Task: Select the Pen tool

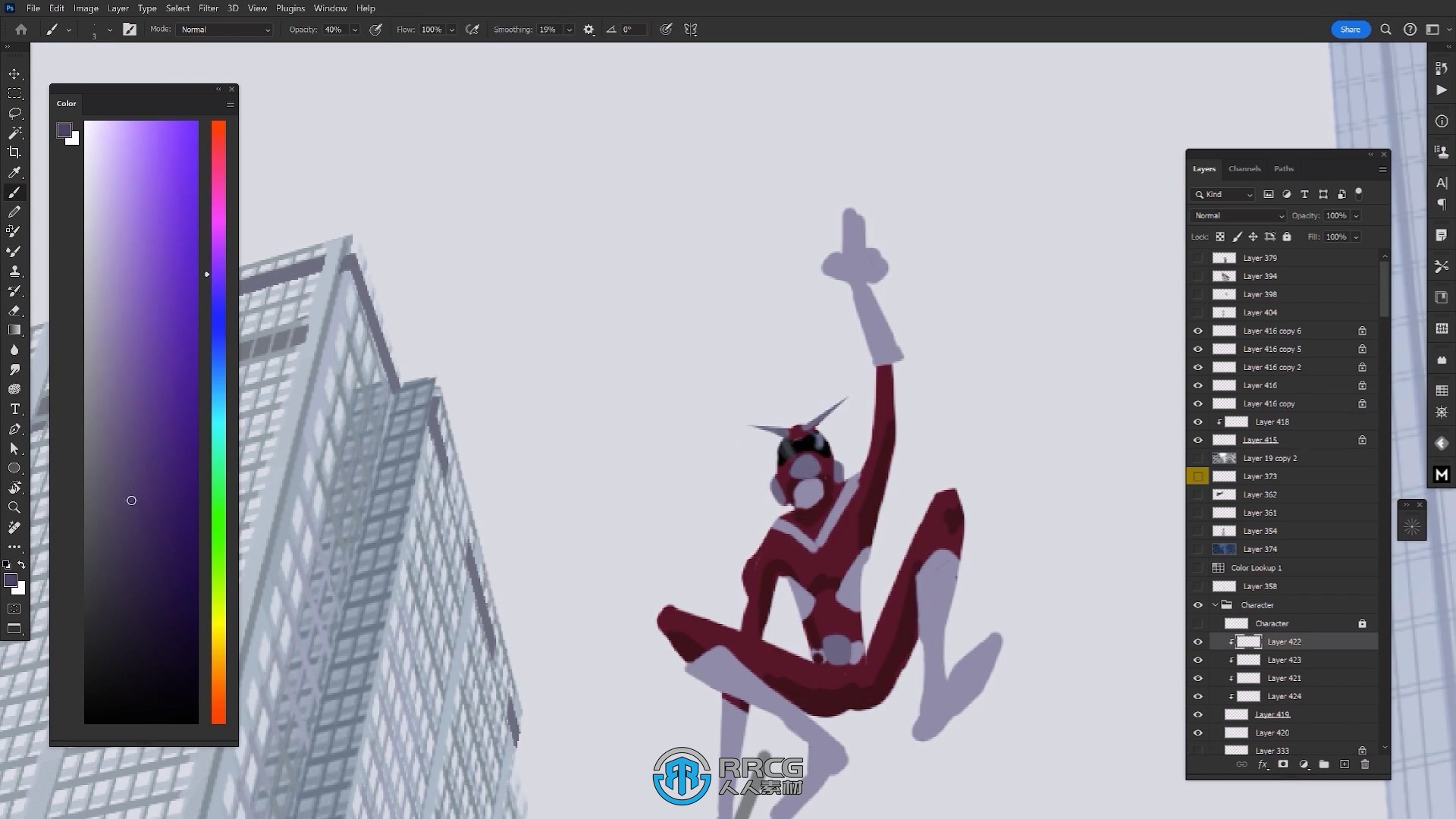Action: 14,429
